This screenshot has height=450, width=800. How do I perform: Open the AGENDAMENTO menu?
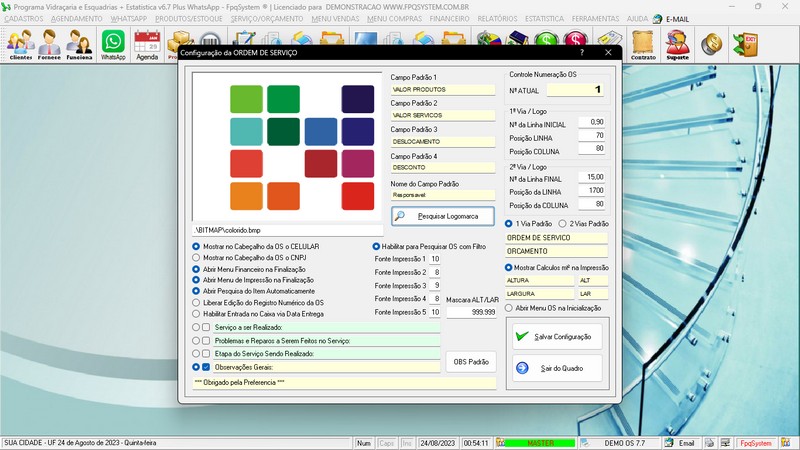pos(77,19)
